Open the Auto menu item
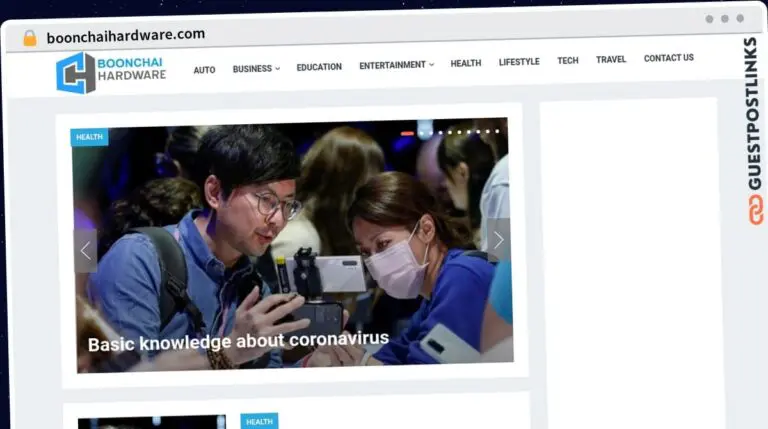 (x=204, y=70)
